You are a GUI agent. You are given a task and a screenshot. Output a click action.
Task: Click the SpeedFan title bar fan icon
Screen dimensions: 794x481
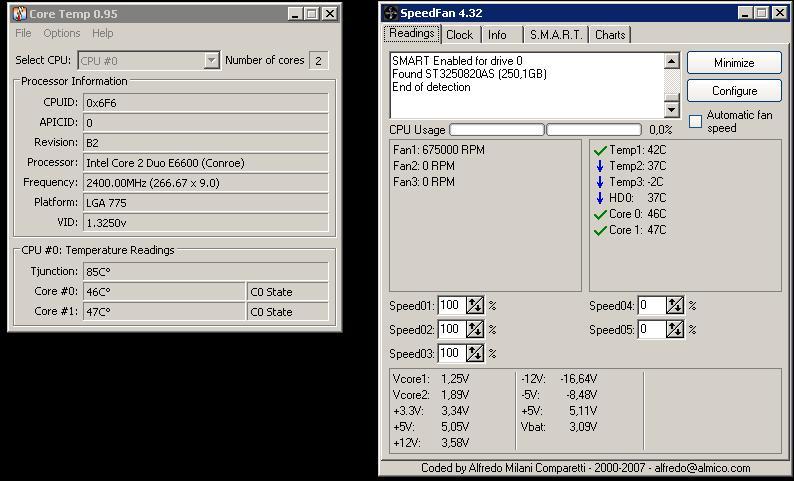coord(390,13)
